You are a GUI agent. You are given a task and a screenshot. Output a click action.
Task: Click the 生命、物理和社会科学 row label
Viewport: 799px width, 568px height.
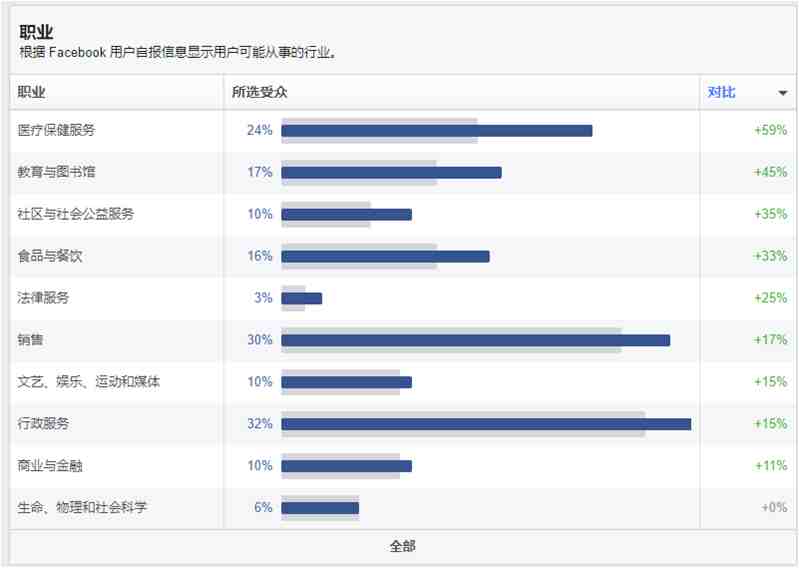click(82, 507)
